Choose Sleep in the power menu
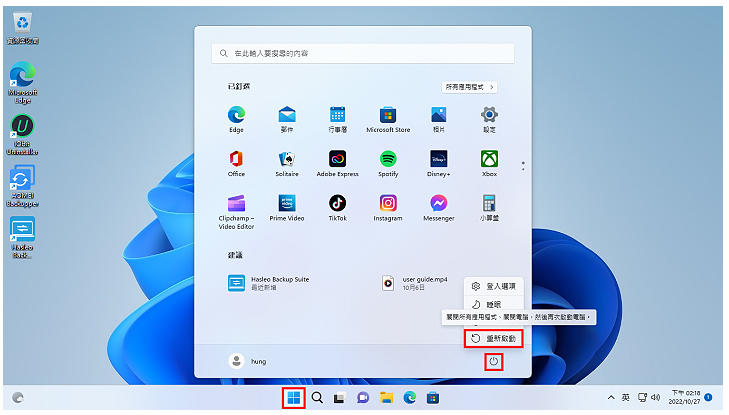 pyautogui.click(x=493, y=304)
